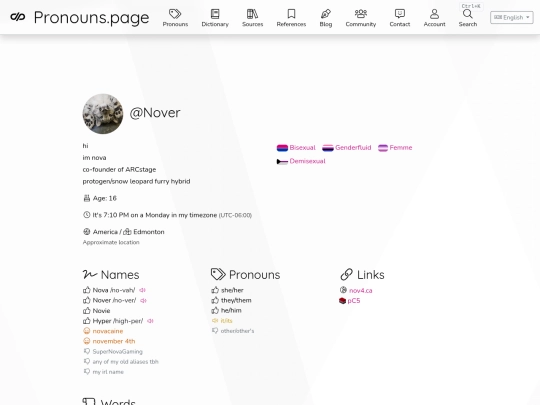Click the @Nover profile avatar
This screenshot has width=540, height=405.
point(103,114)
